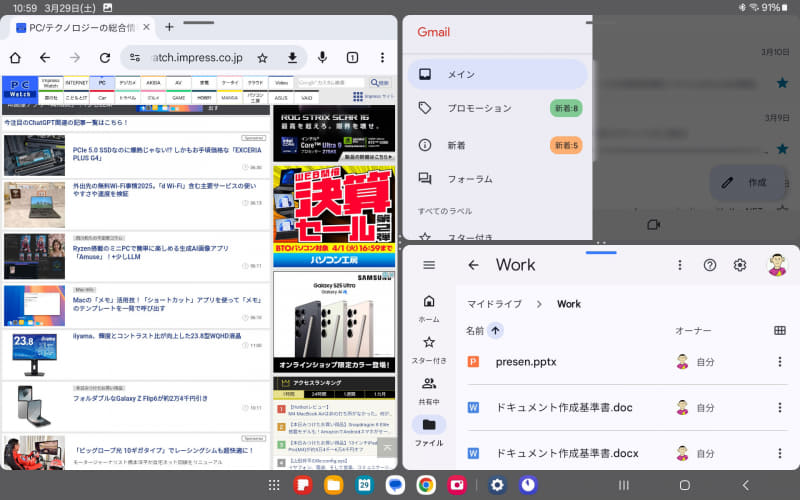This screenshot has height=500, width=800.
Task: Click マイドライブ breadcrumb
Action: coord(494,304)
